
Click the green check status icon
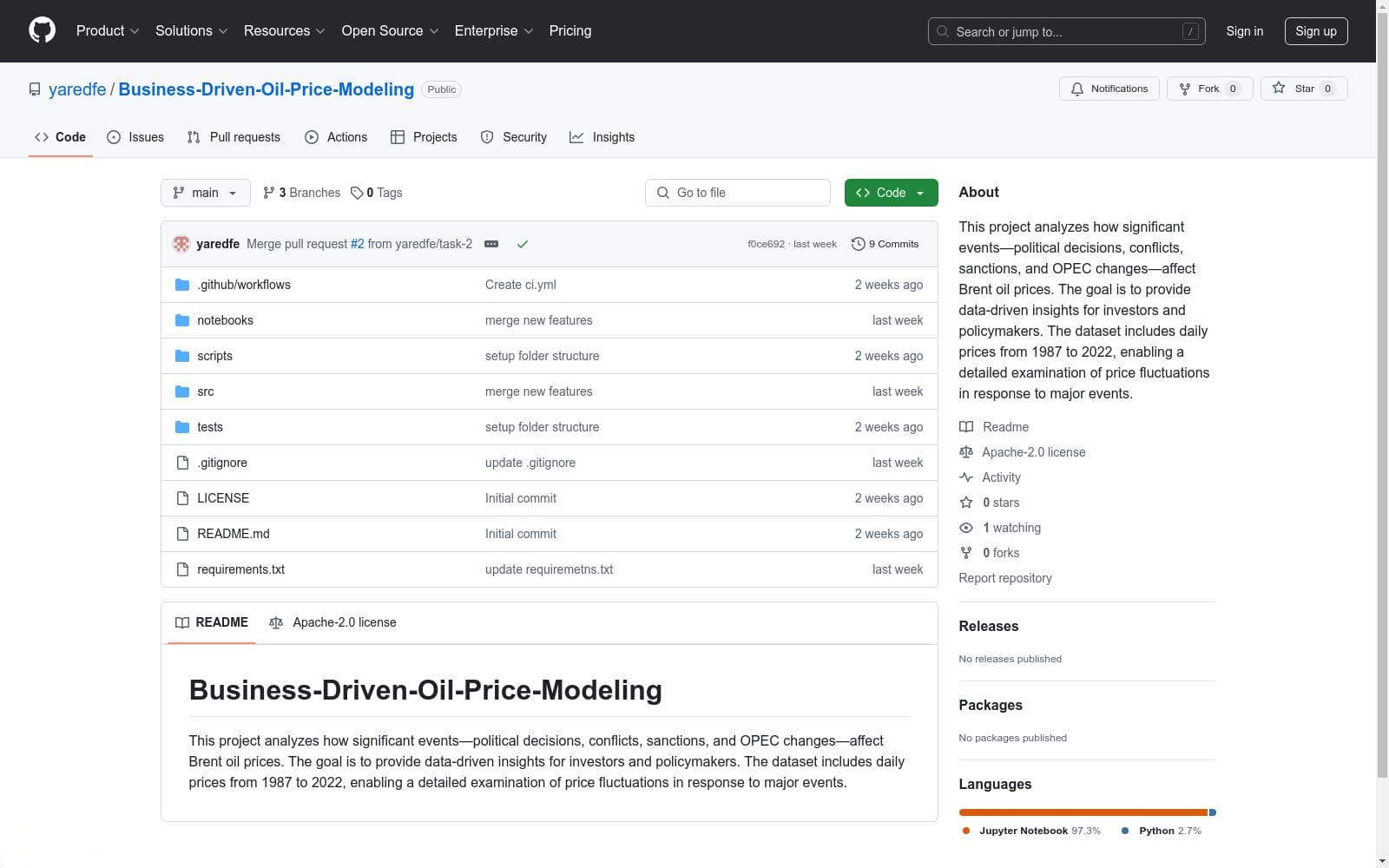523,244
